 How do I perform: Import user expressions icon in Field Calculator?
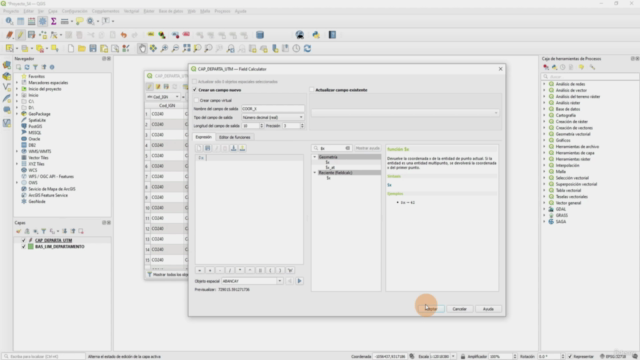click(233, 148)
